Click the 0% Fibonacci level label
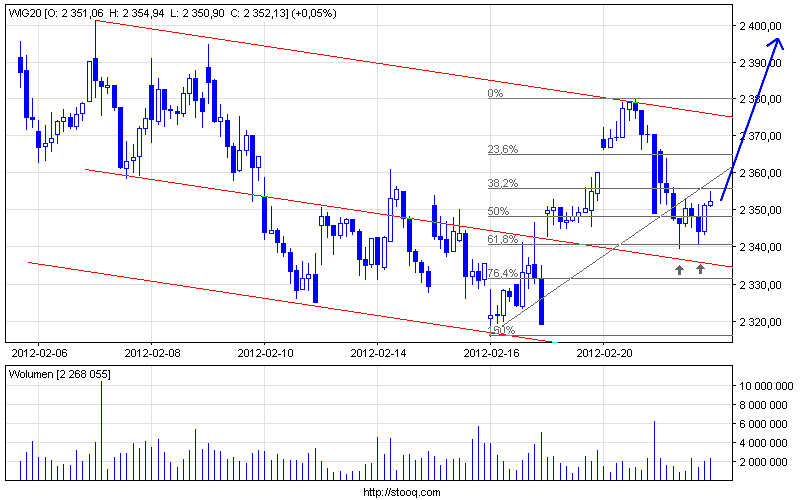 point(495,93)
